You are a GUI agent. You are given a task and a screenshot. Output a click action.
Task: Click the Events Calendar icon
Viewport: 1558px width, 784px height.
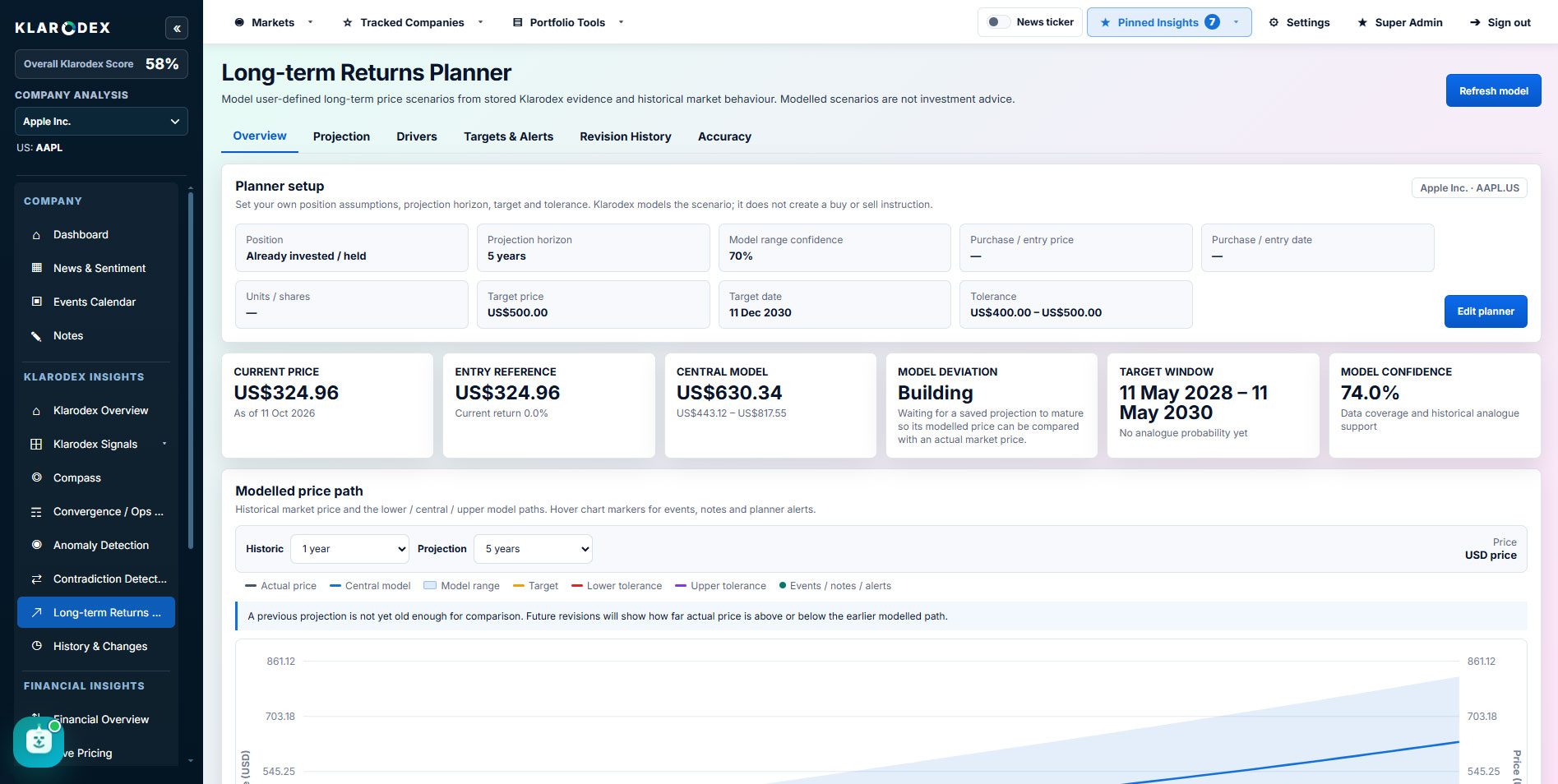point(36,302)
